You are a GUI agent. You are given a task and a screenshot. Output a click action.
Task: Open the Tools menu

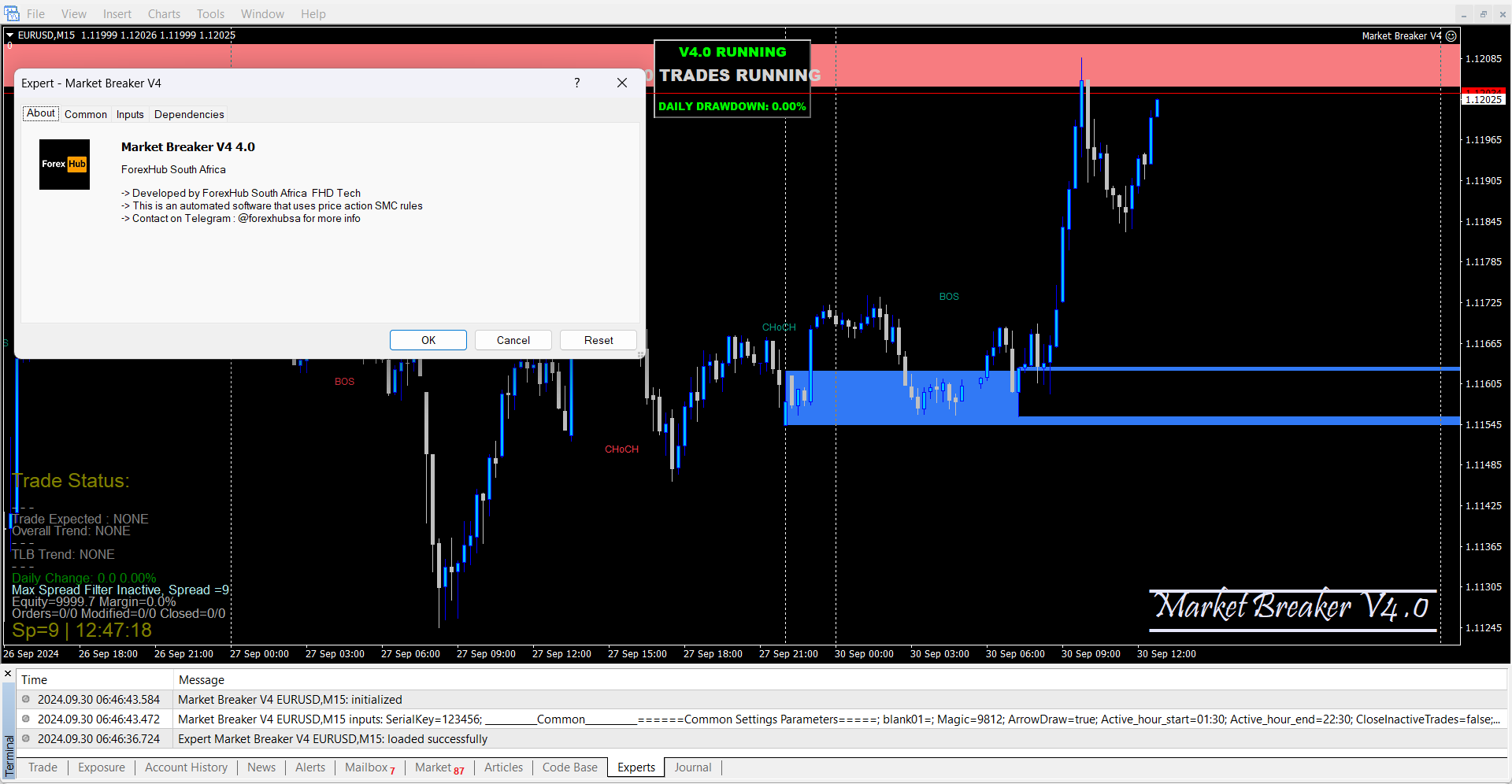pyautogui.click(x=210, y=14)
